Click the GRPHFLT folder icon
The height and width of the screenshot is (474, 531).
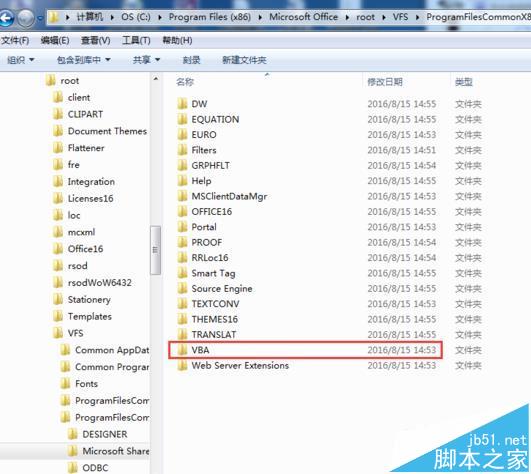pos(182,165)
